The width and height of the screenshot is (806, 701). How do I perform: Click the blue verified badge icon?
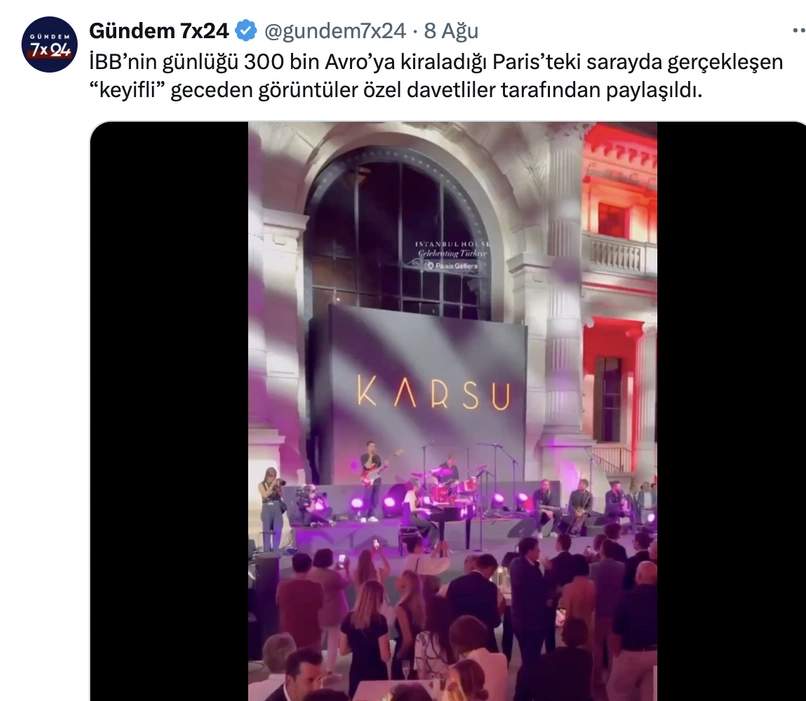point(246,31)
